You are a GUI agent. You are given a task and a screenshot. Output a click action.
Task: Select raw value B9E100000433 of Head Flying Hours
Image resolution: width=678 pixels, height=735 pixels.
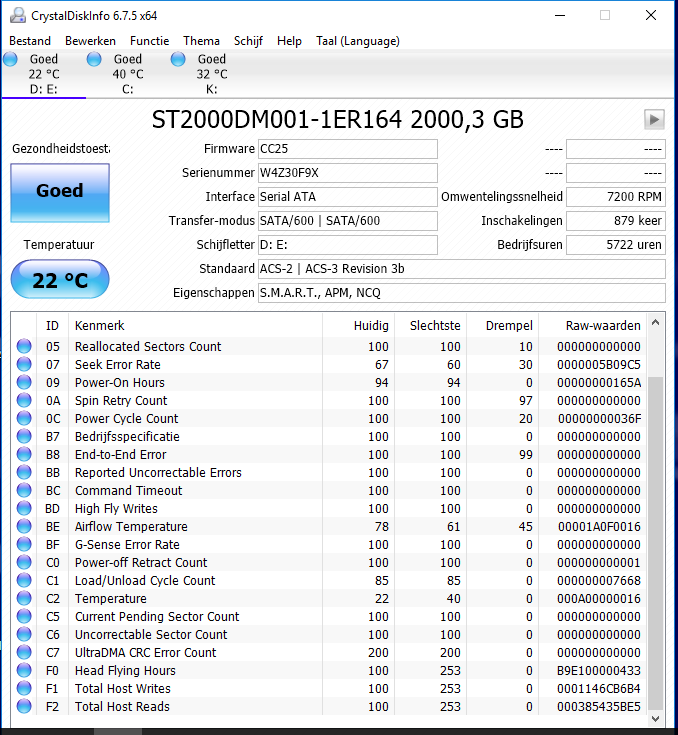coord(599,670)
